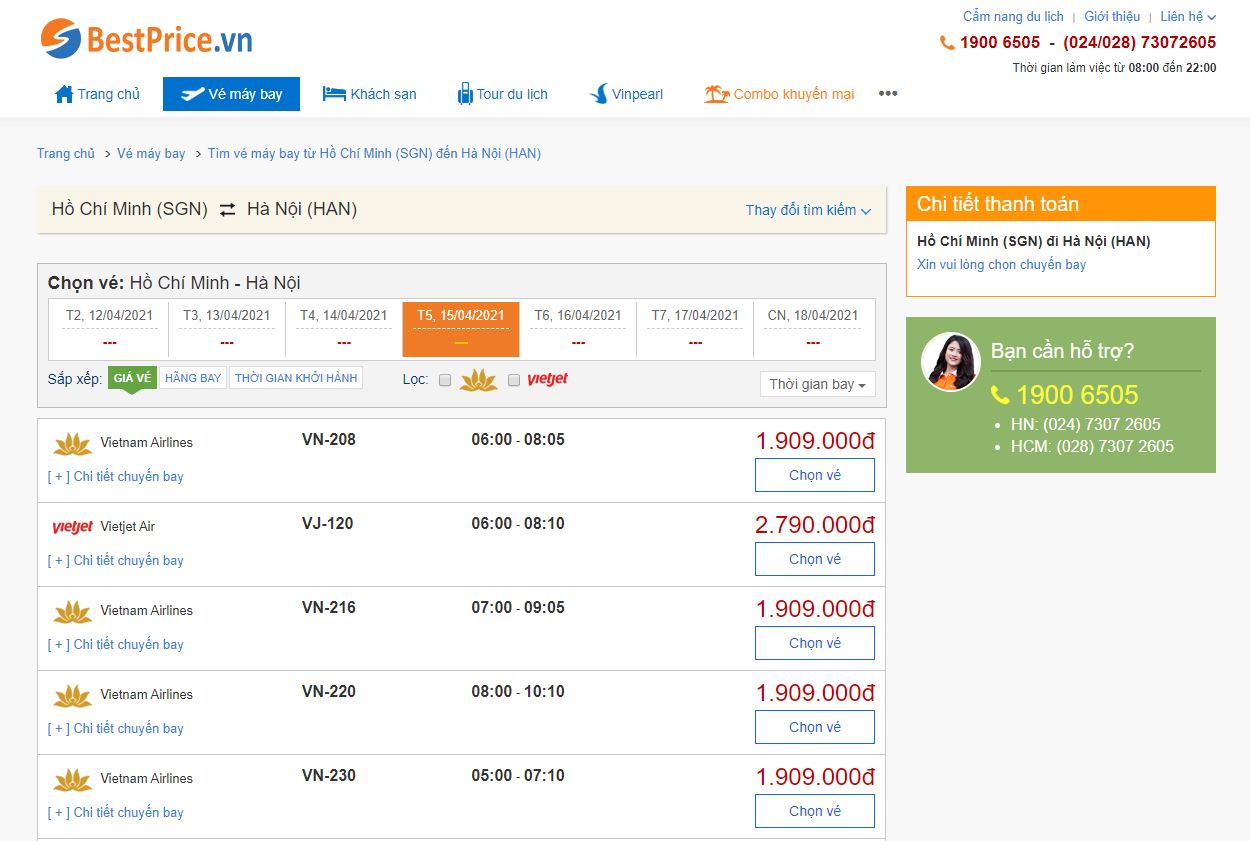1250x841 pixels.
Task: Click the BestPrice.vn logo
Action: pyautogui.click(x=146, y=39)
